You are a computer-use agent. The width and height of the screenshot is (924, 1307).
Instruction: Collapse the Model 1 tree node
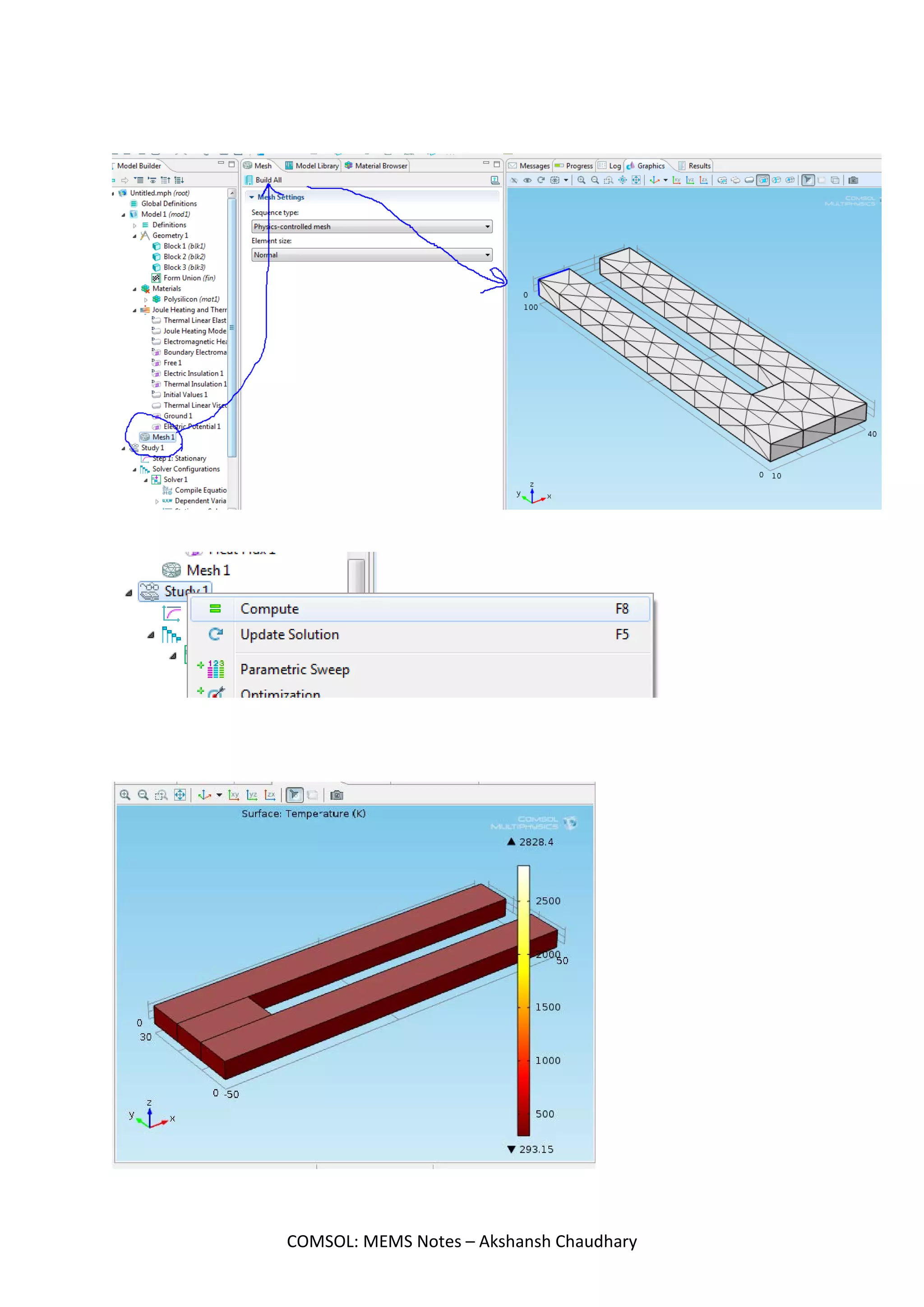124,215
